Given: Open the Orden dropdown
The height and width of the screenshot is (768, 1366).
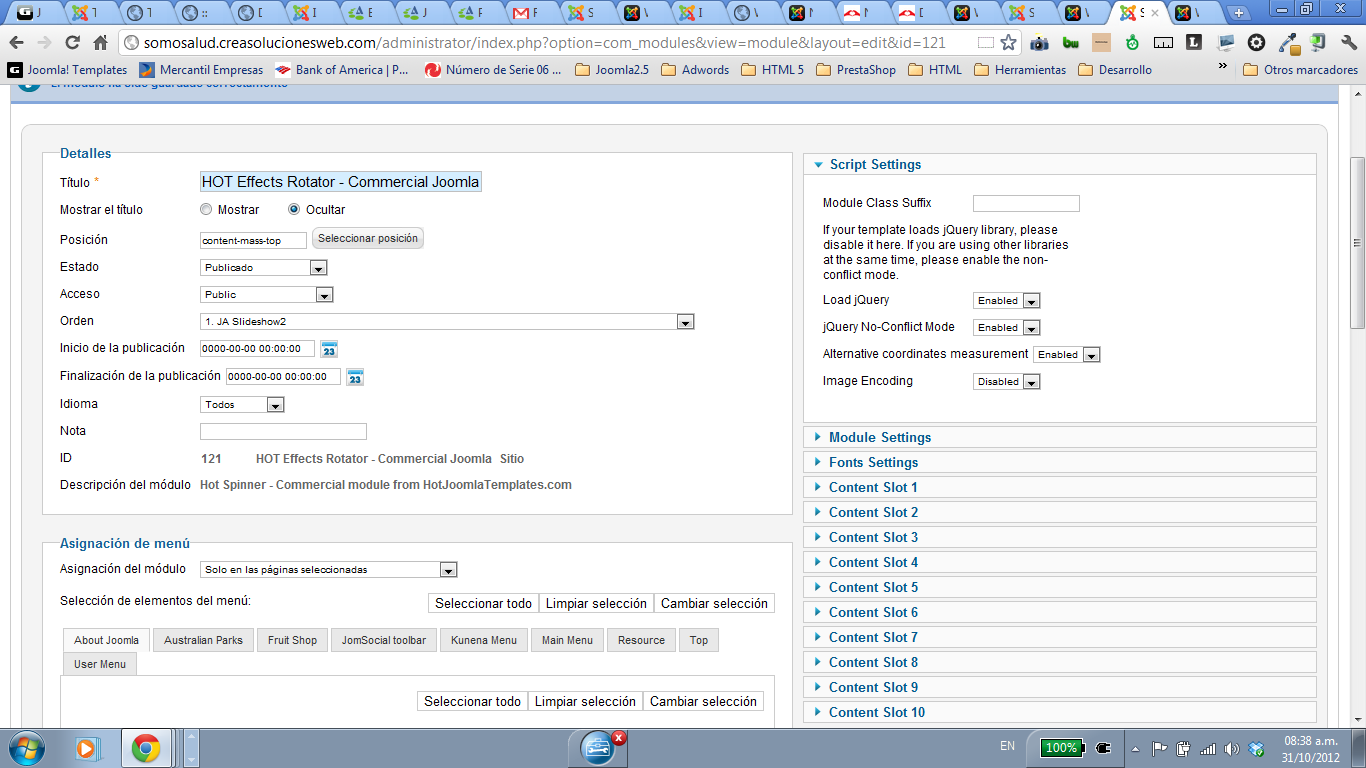Looking at the screenshot, I should pos(447,322).
